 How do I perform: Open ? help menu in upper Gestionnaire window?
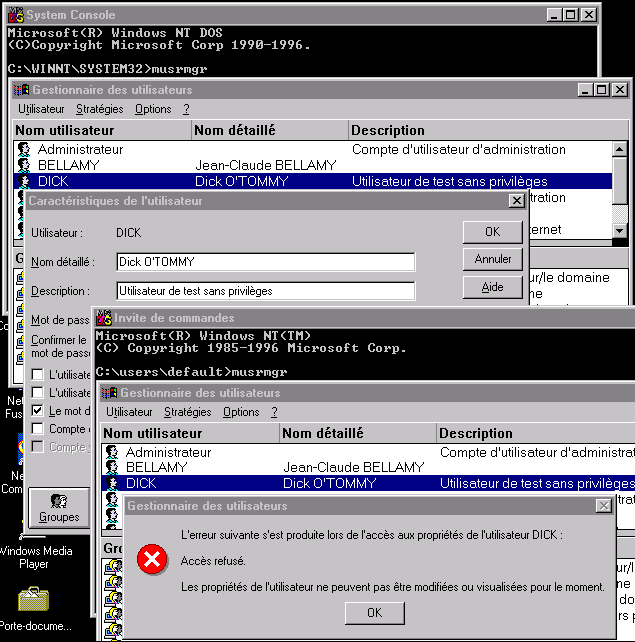click(186, 109)
